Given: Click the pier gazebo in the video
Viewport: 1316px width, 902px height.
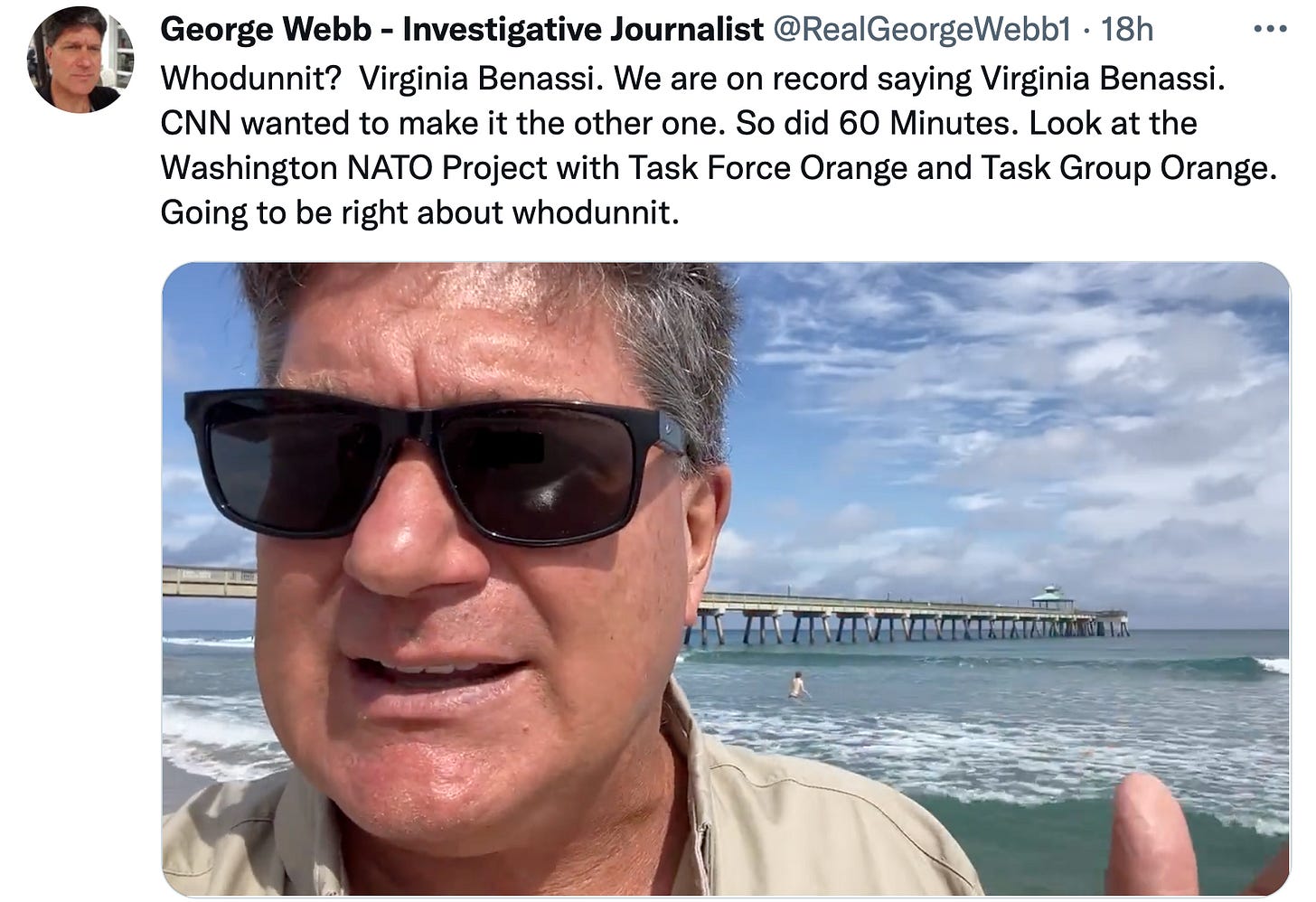Looking at the screenshot, I should click(1048, 597).
